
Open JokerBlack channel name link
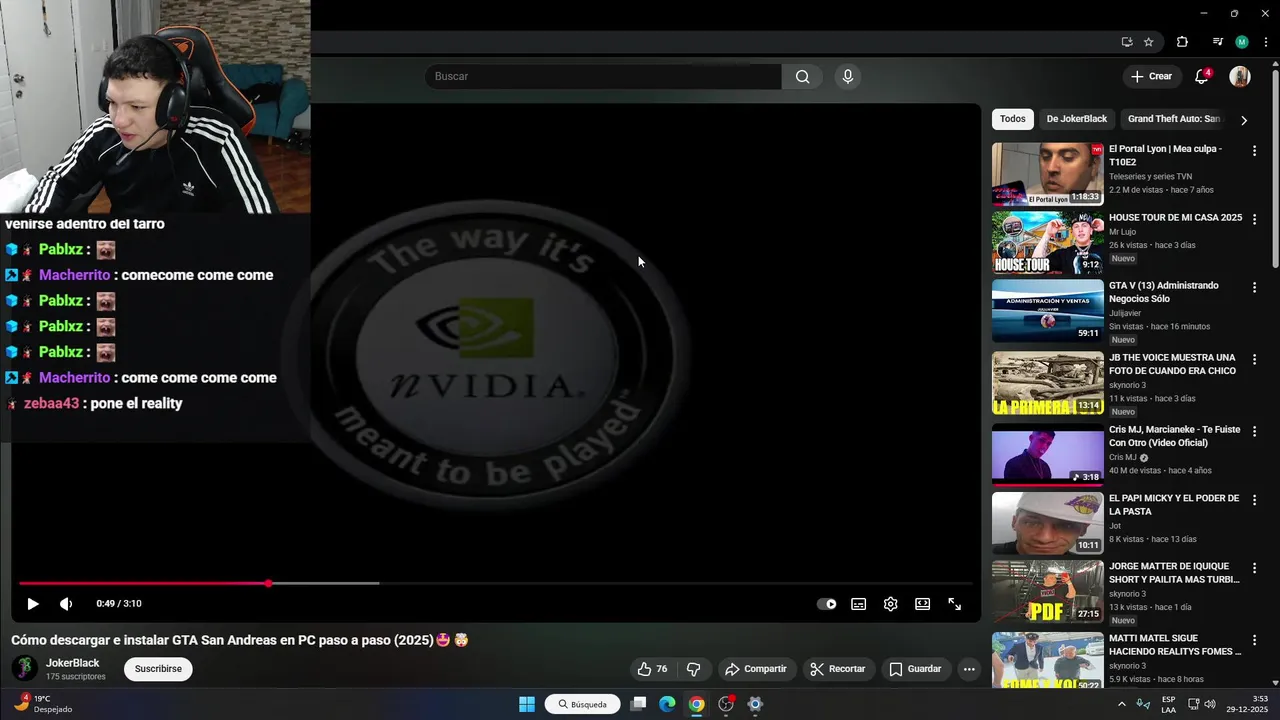tap(72, 663)
